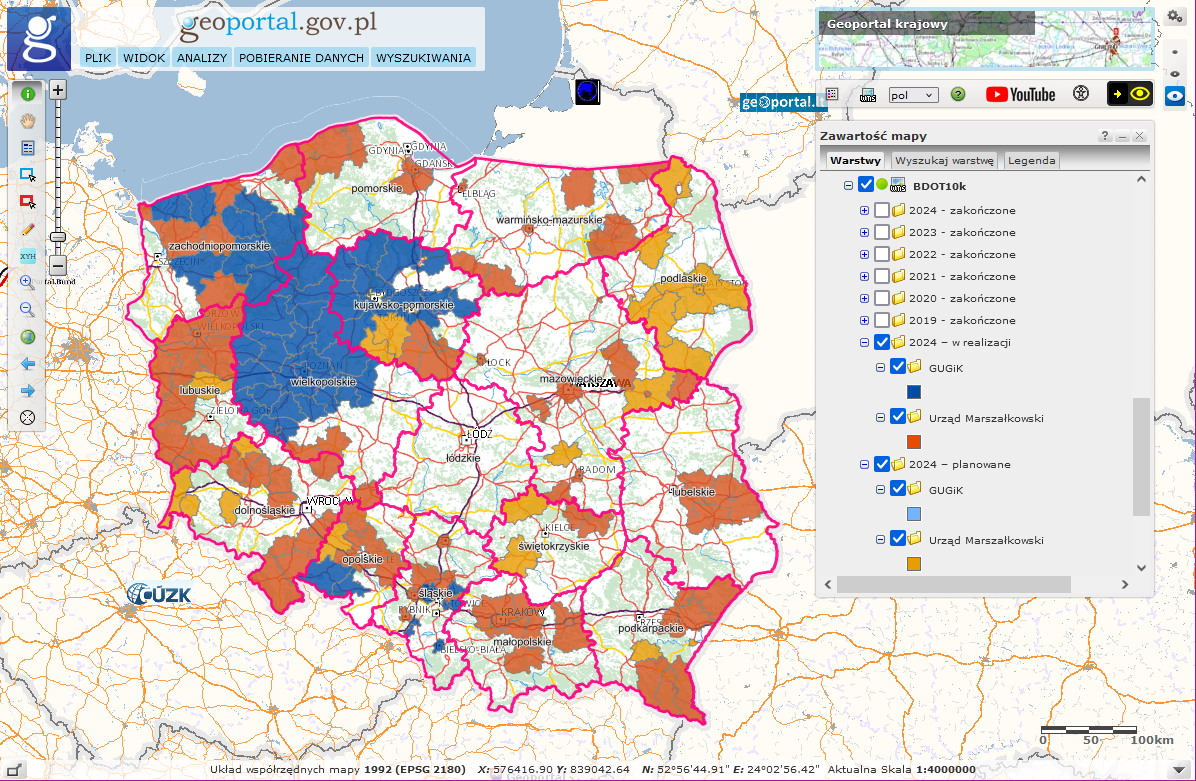Open the WYSZUKIWANIA menu

423,57
